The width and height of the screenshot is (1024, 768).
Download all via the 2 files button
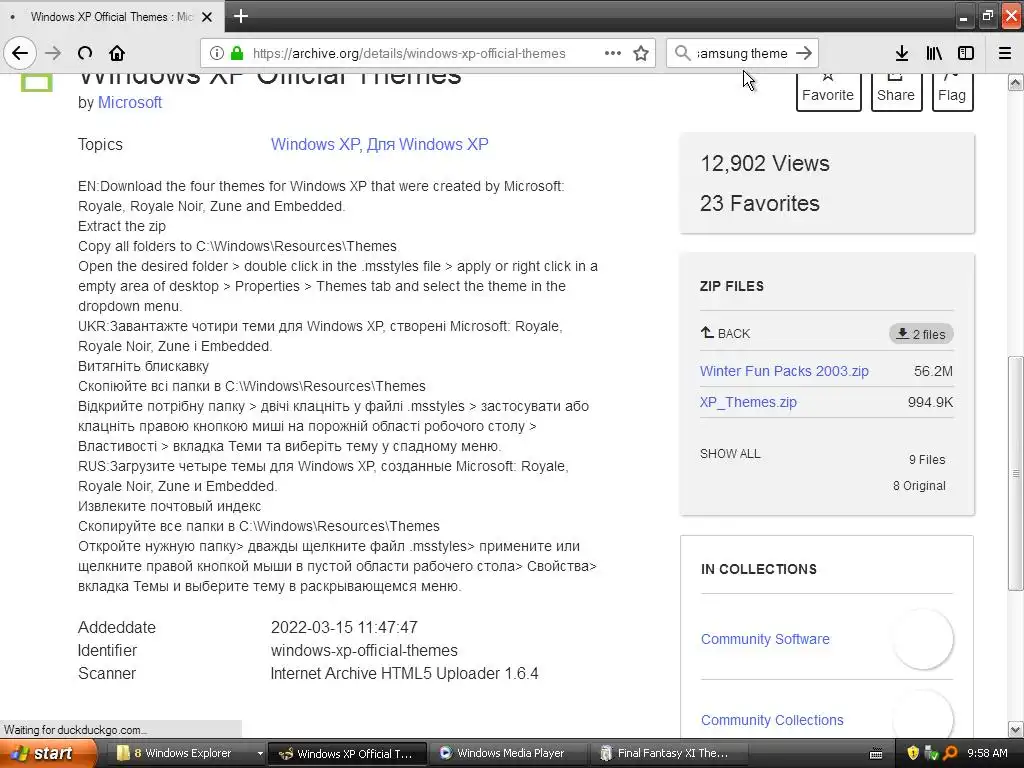(x=921, y=334)
